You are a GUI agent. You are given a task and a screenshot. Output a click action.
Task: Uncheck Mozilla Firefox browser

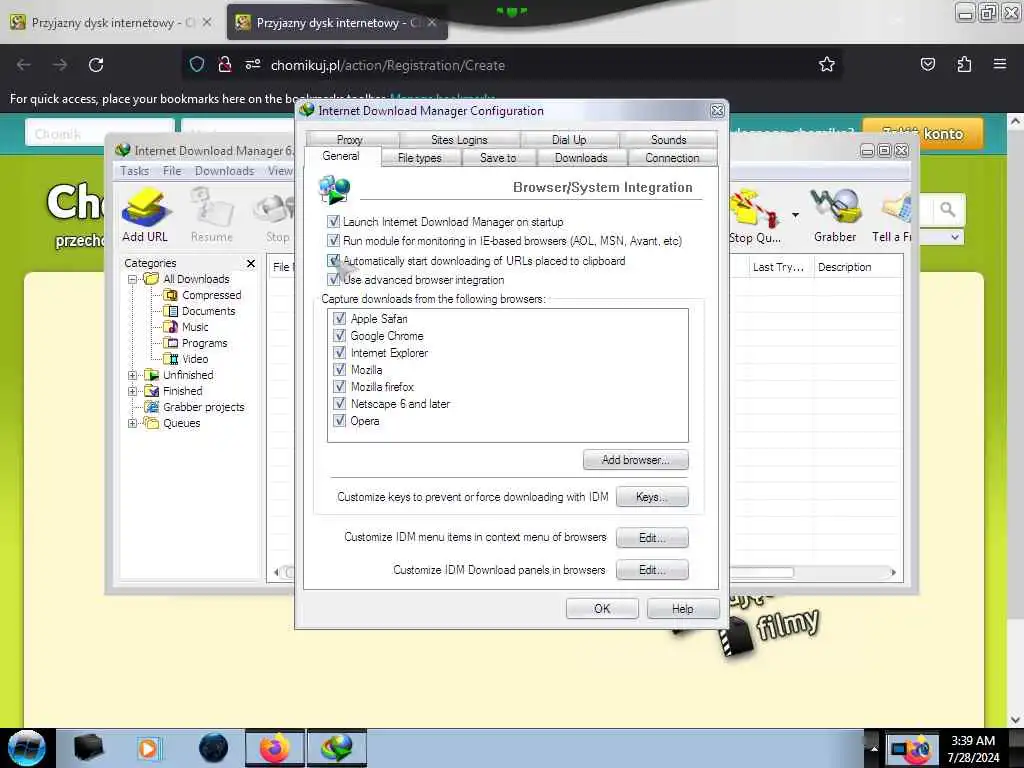coord(340,387)
